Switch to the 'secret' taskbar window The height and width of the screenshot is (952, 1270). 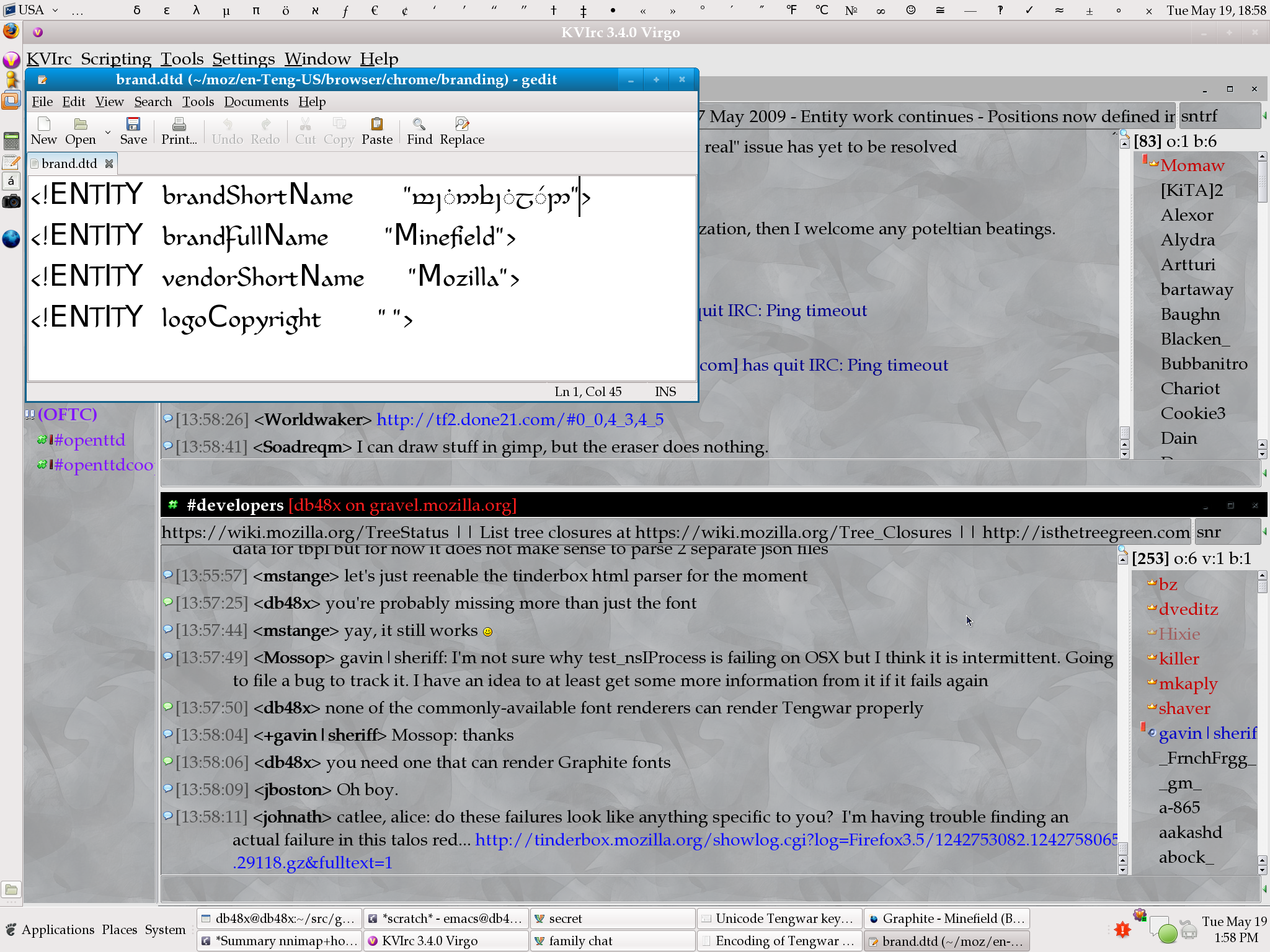click(x=613, y=919)
